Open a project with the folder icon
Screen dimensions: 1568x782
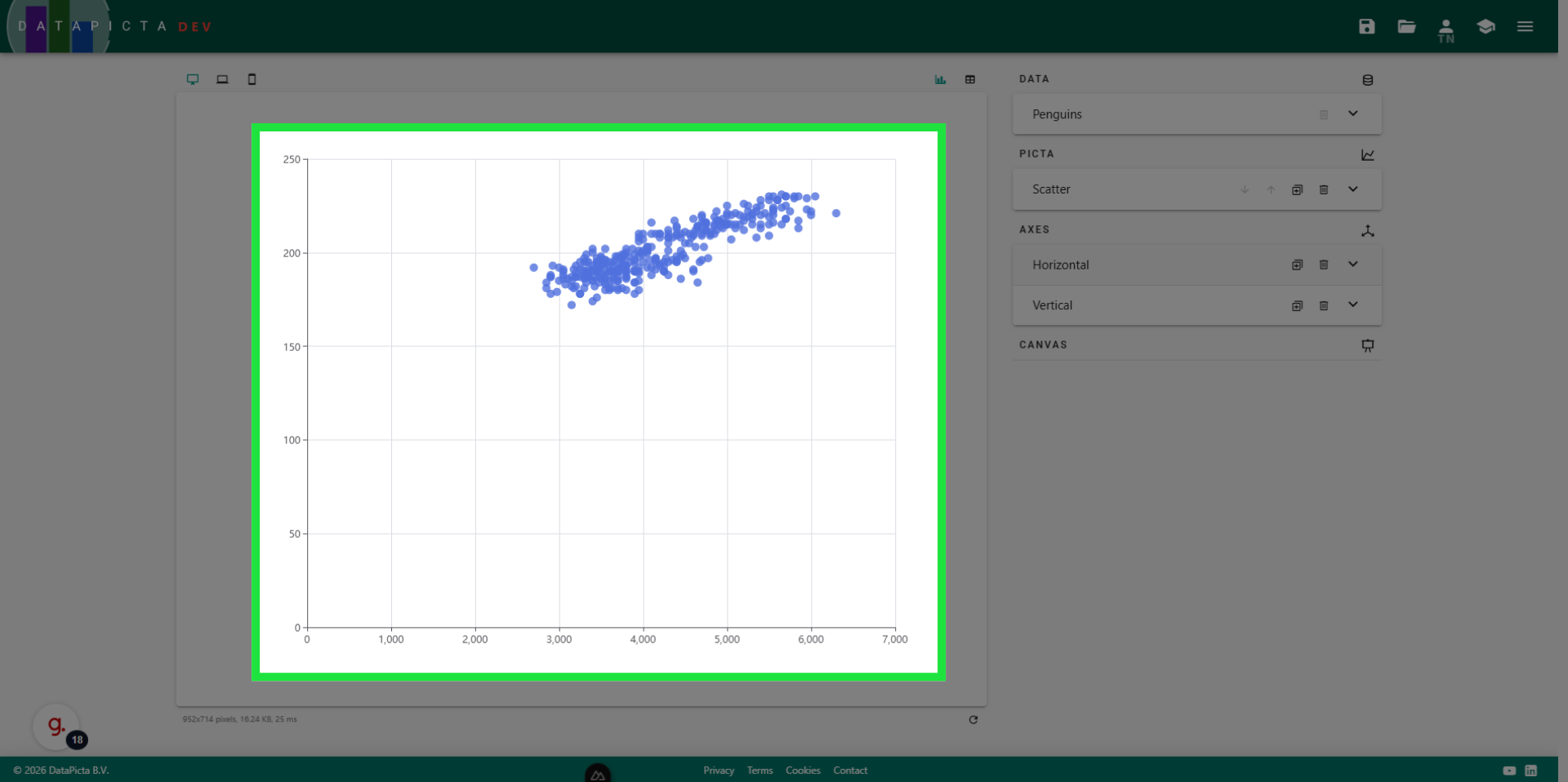click(1406, 26)
